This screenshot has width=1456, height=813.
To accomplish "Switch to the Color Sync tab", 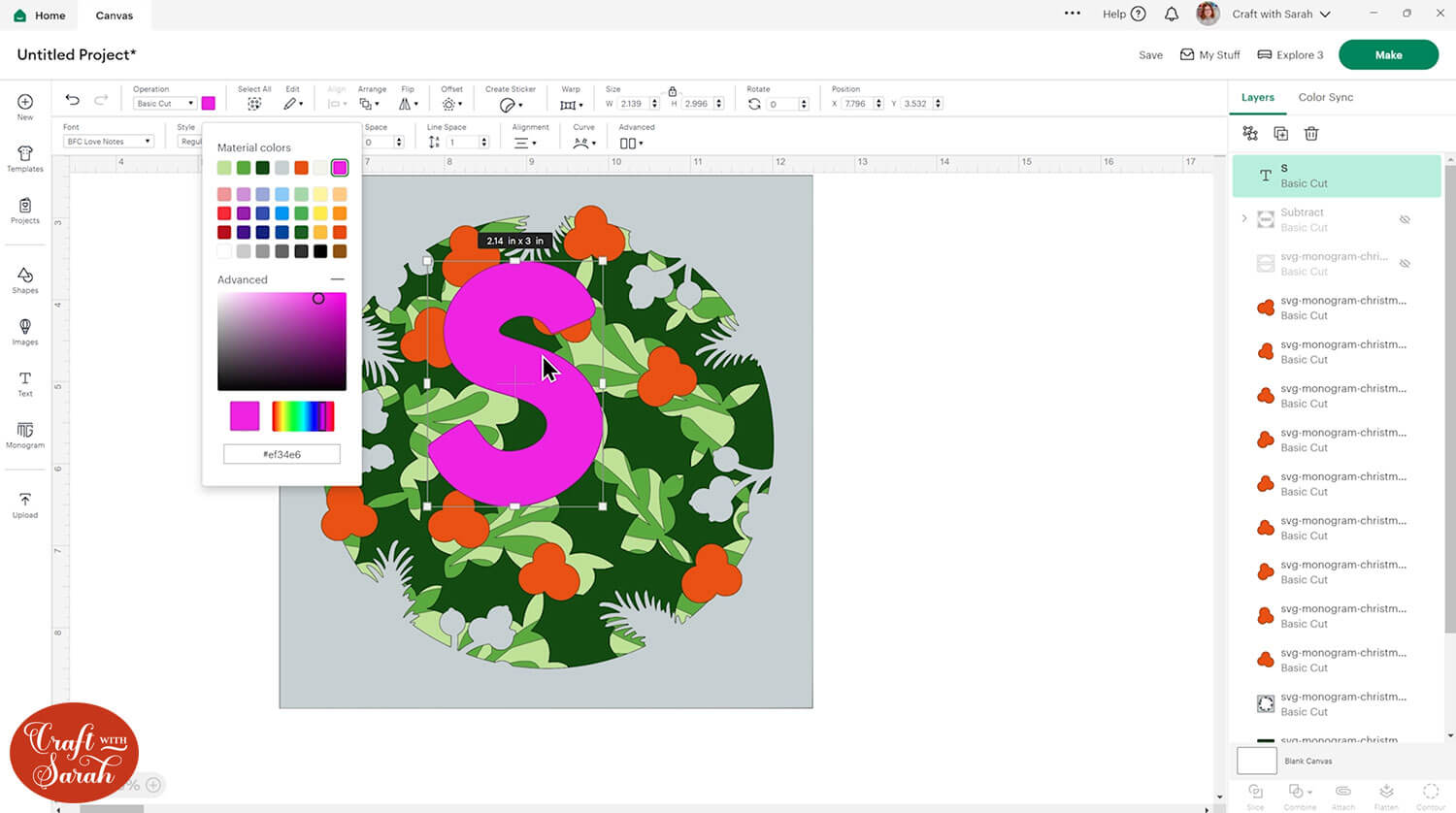I will coord(1325,97).
